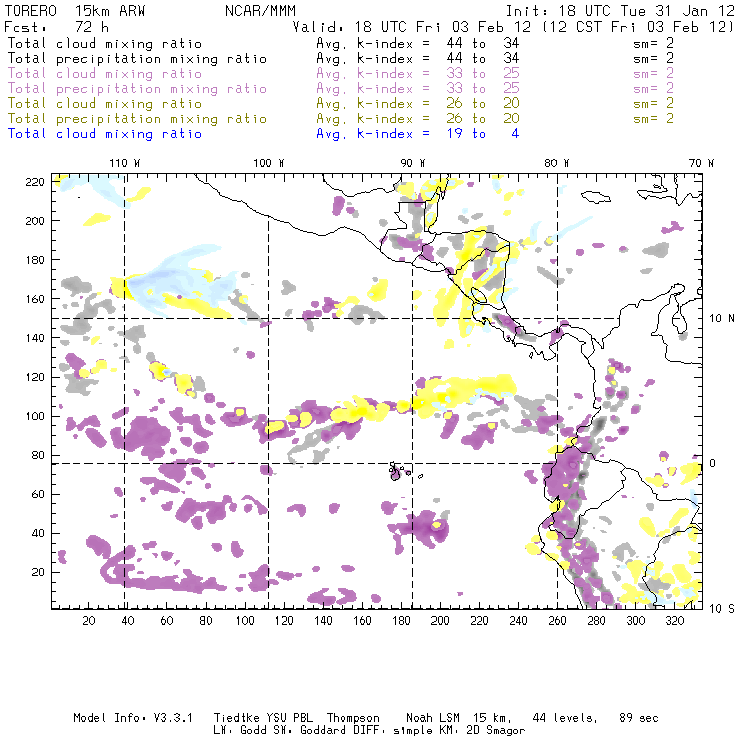This screenshot has height=740, width=740.
Task: Click 'sm= 2' on the purple precipitation row
Action: point(654,89)
